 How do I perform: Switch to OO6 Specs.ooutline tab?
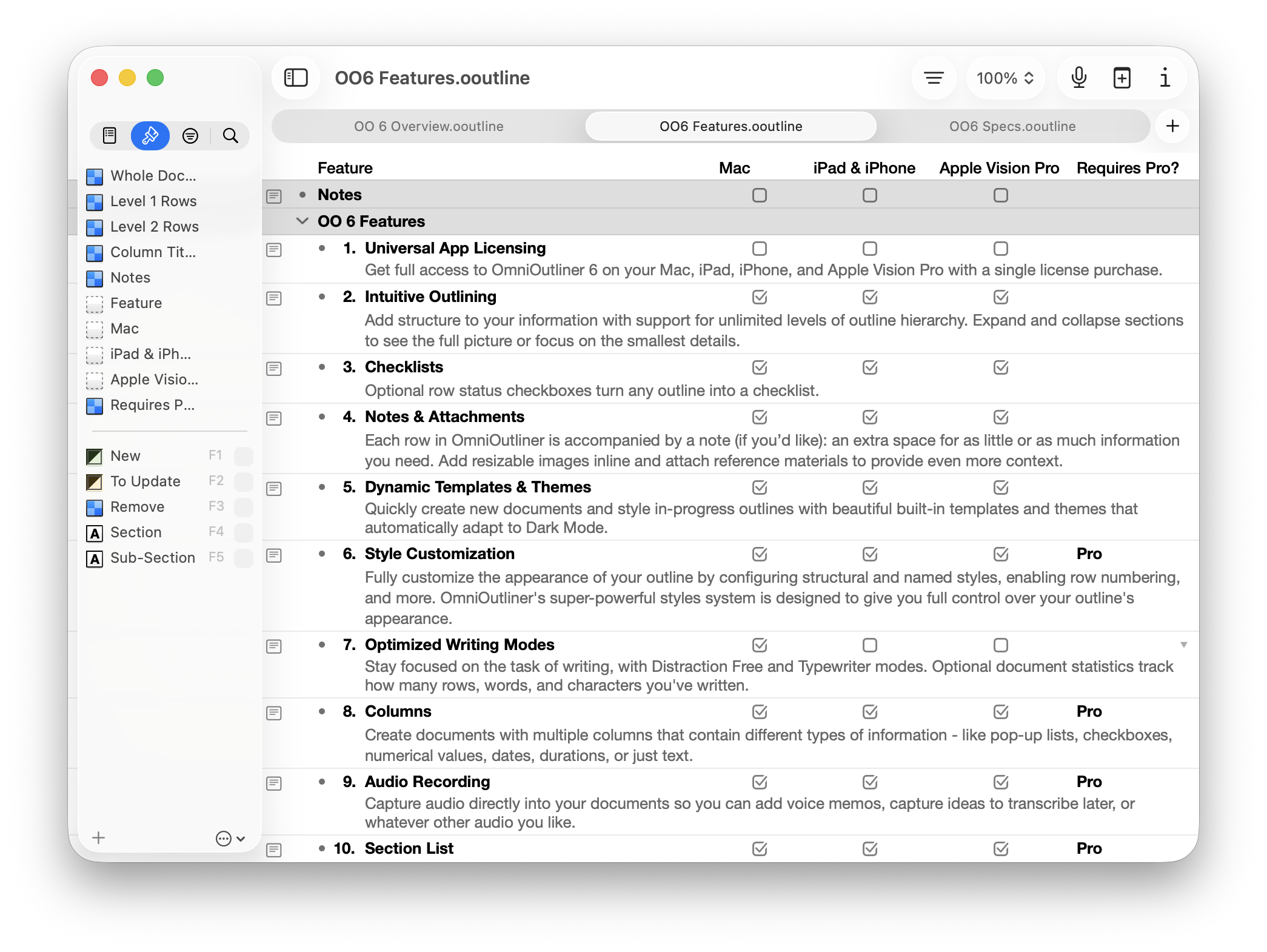[1012, 126]
